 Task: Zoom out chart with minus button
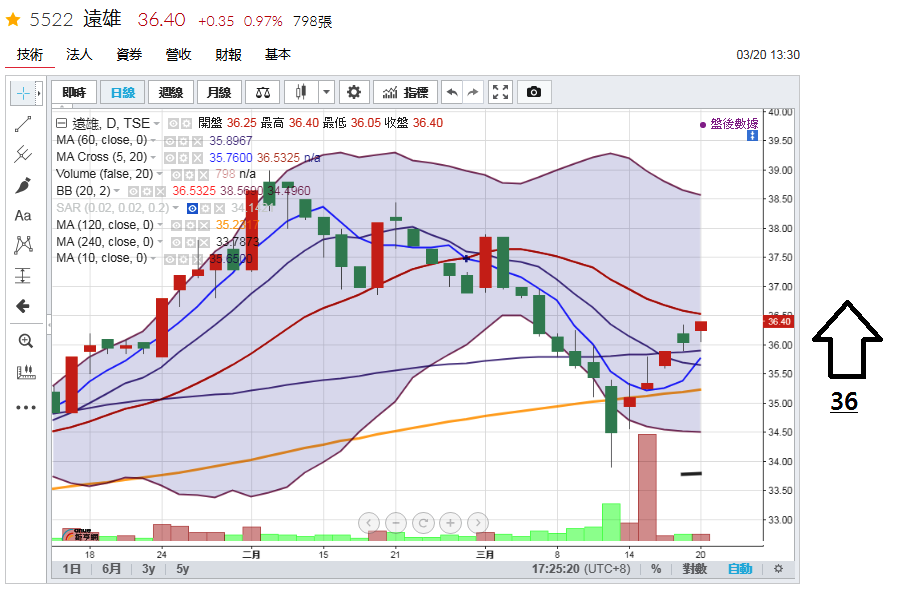(395, 523)
